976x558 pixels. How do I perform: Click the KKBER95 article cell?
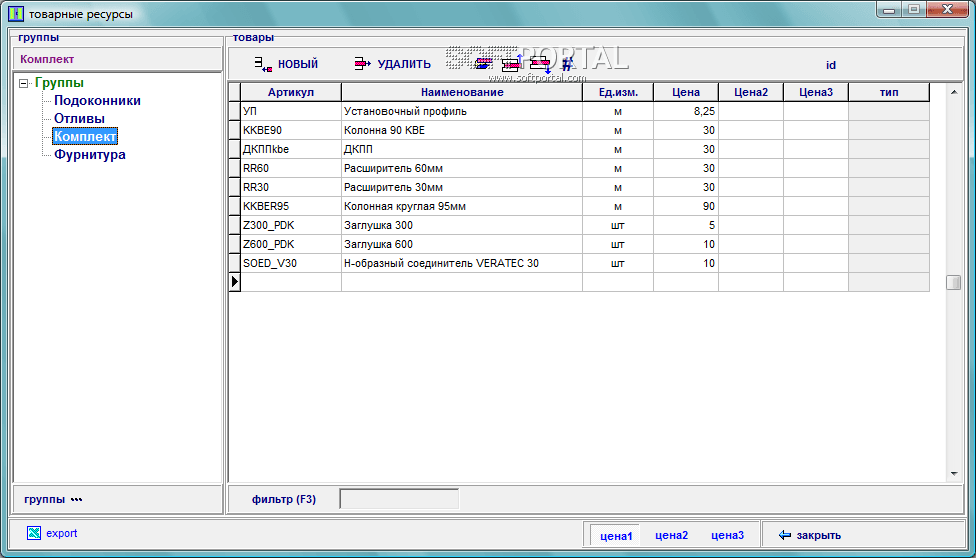(291, 206)
